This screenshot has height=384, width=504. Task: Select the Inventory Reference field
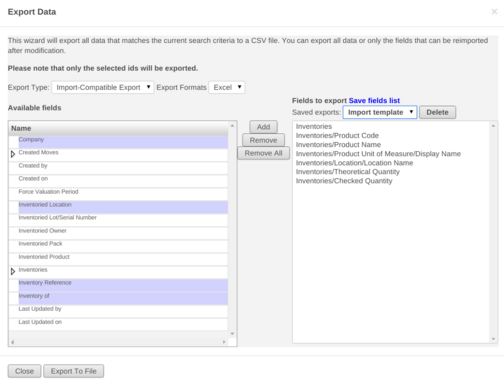(123, 285)
